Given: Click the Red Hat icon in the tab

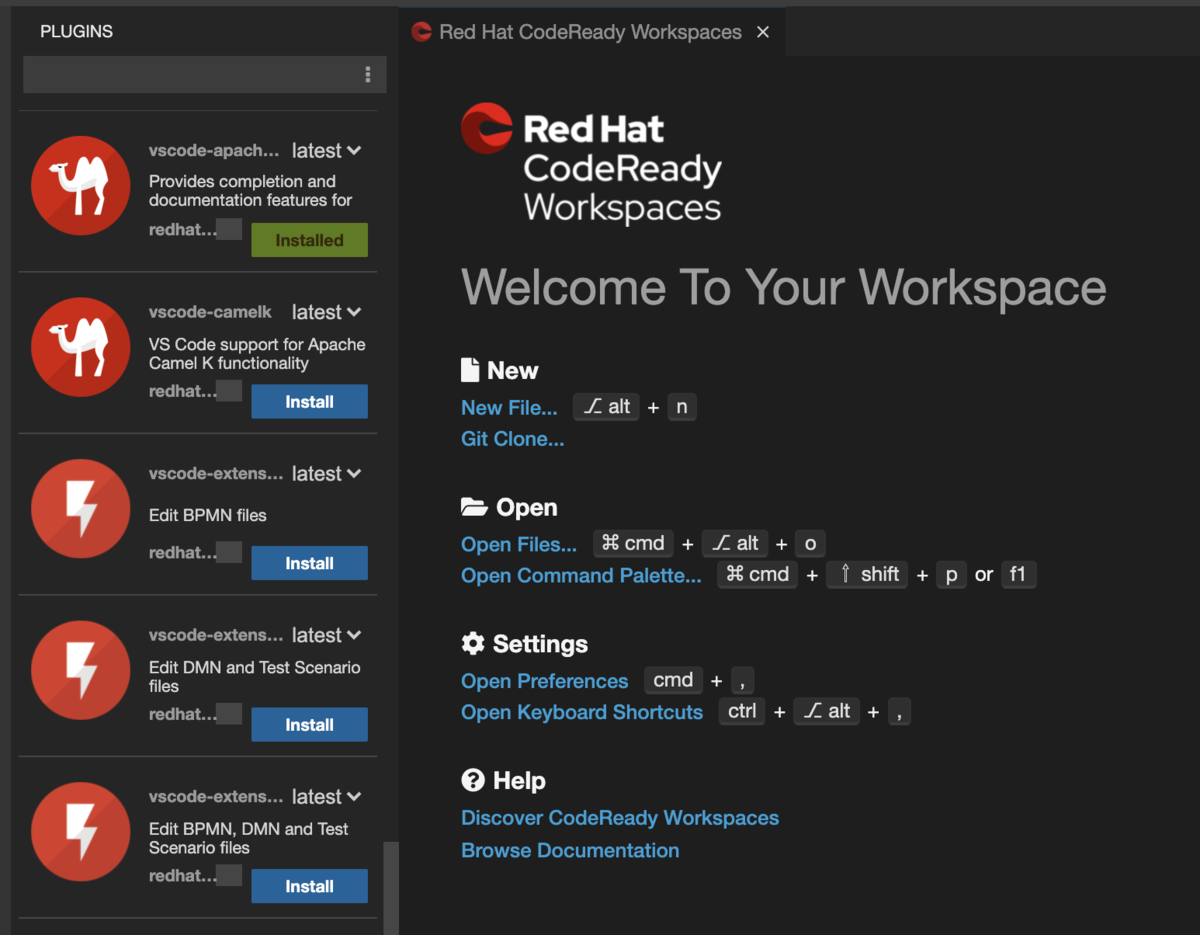Looking at the screenshot, I should (422, 32).
